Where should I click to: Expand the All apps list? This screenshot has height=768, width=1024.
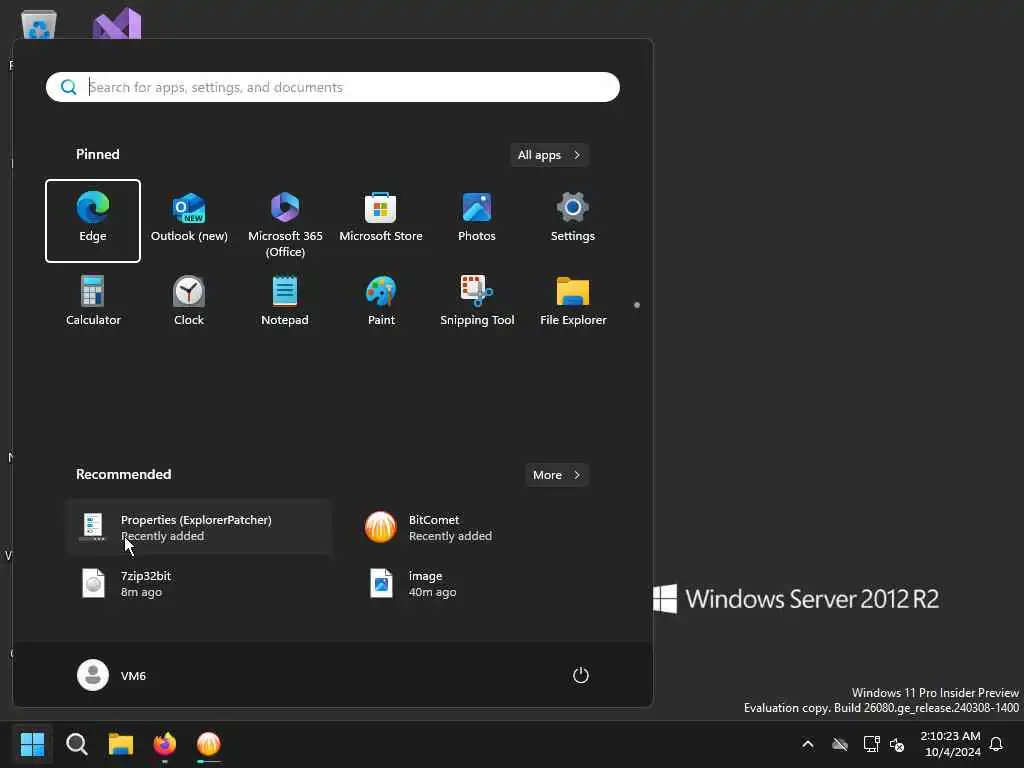[549, 155]
